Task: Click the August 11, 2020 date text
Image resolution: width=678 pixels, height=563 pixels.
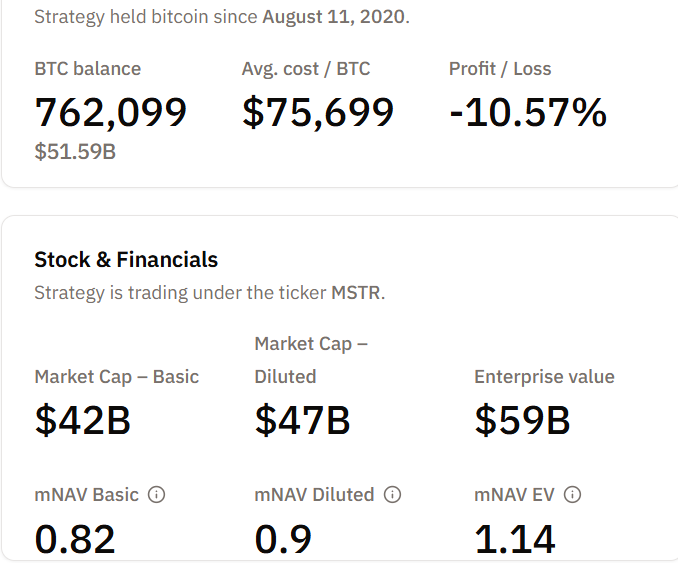Action: pos(335,17)
